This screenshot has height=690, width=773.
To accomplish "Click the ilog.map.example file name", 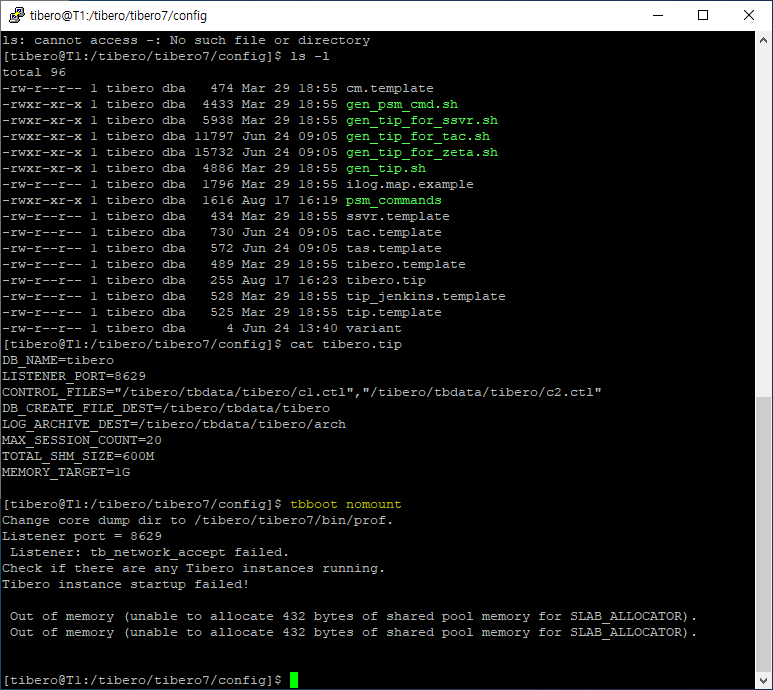I will (x=410, y=184).
